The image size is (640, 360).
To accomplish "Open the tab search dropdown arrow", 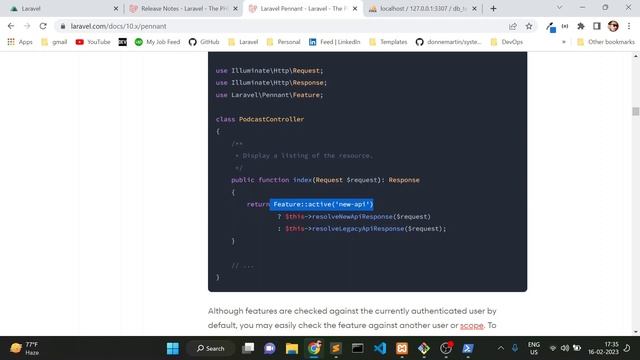I will tap(559, 7).
